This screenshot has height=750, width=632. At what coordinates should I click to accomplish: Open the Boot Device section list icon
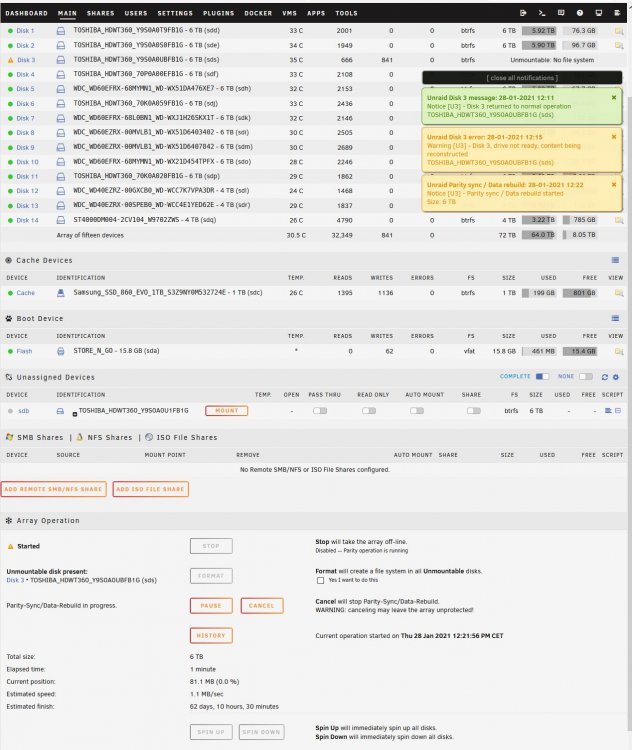coord(615,319)
